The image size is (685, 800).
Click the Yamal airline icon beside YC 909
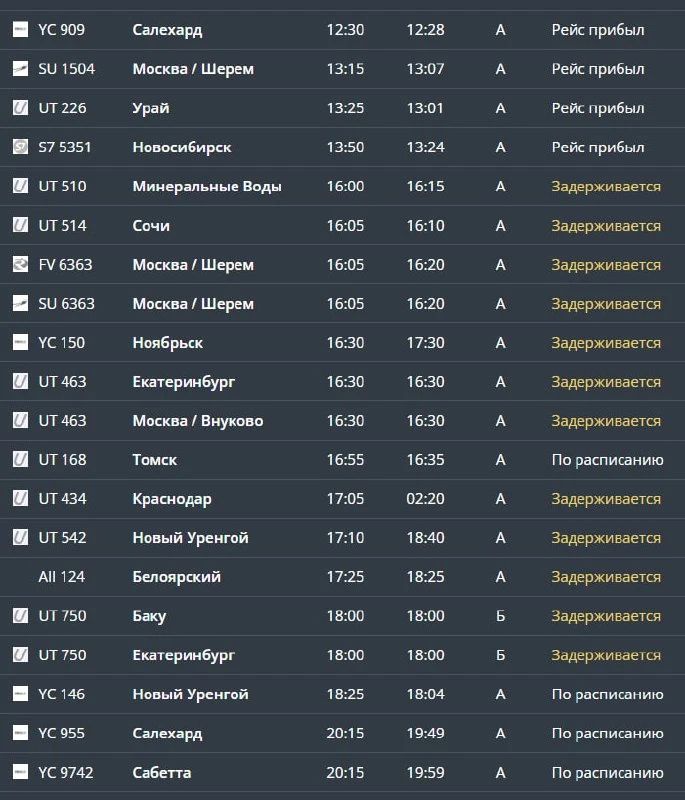pos(20,30)
